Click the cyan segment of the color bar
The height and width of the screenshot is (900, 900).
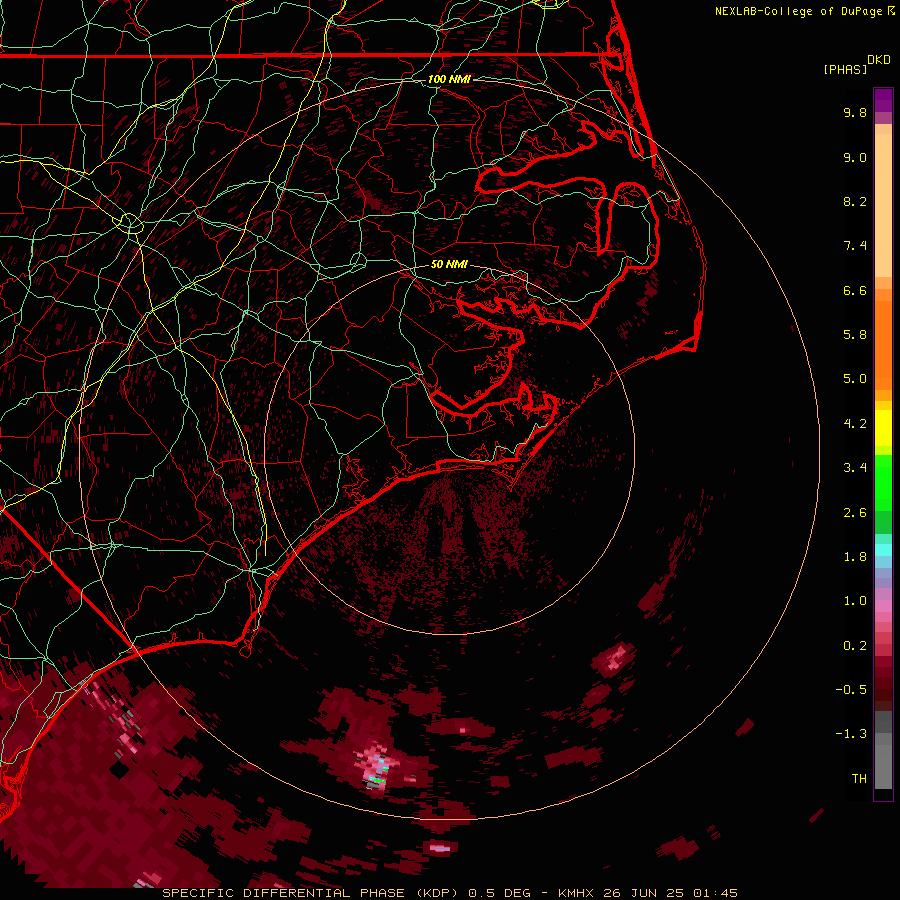tap(883, 549)
